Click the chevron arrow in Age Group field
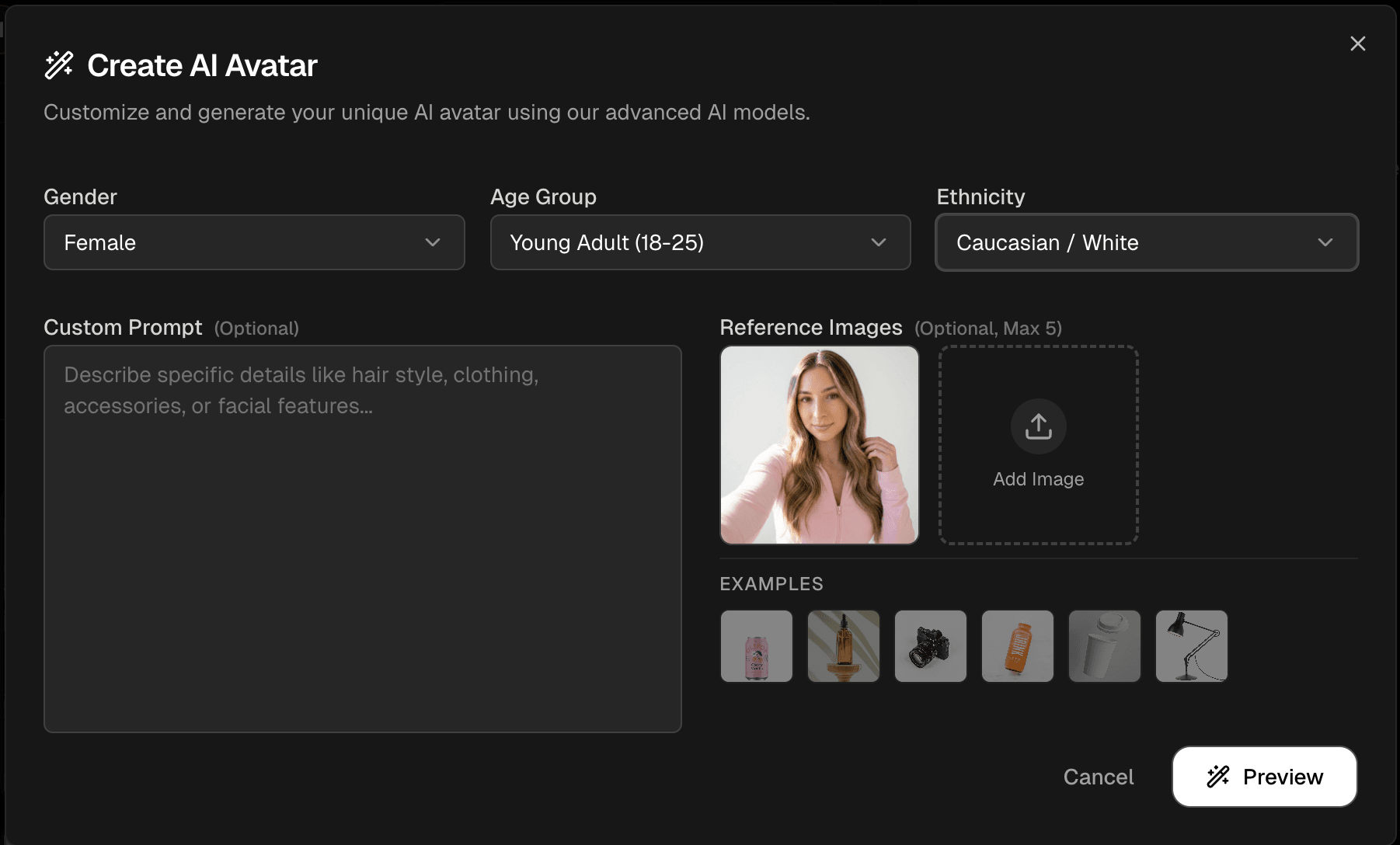Screen dimensions: 1400x845 click(x=879, y=242)
